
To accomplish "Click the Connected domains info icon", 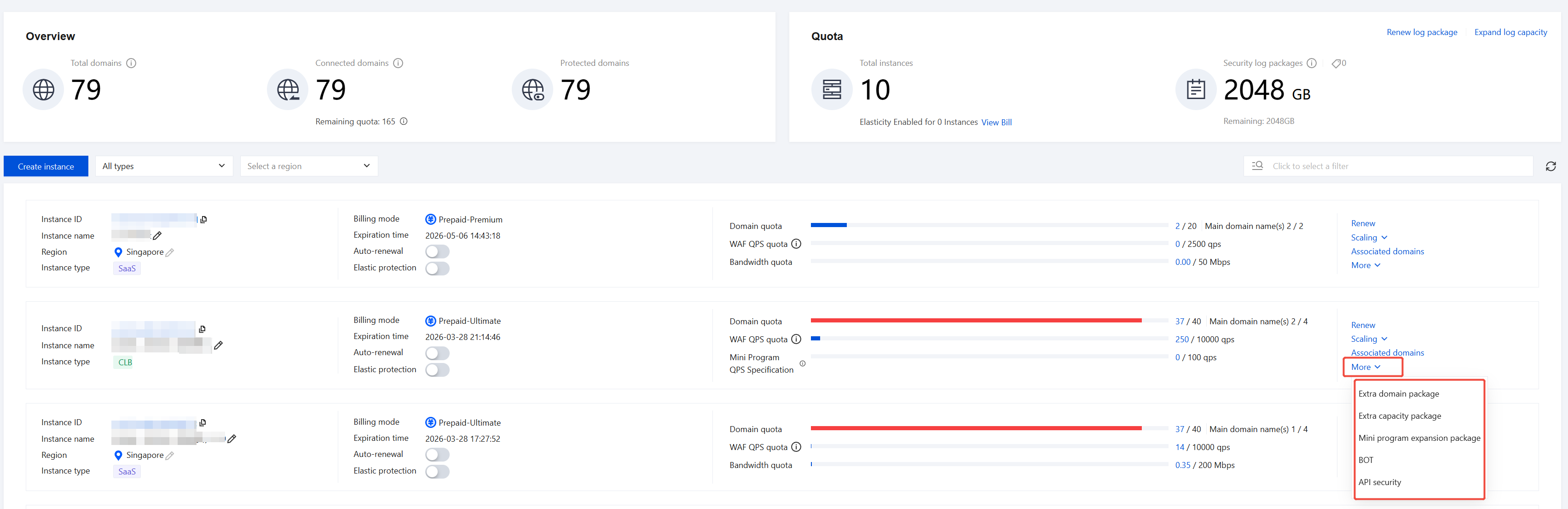I will click(x=398, y=64).
